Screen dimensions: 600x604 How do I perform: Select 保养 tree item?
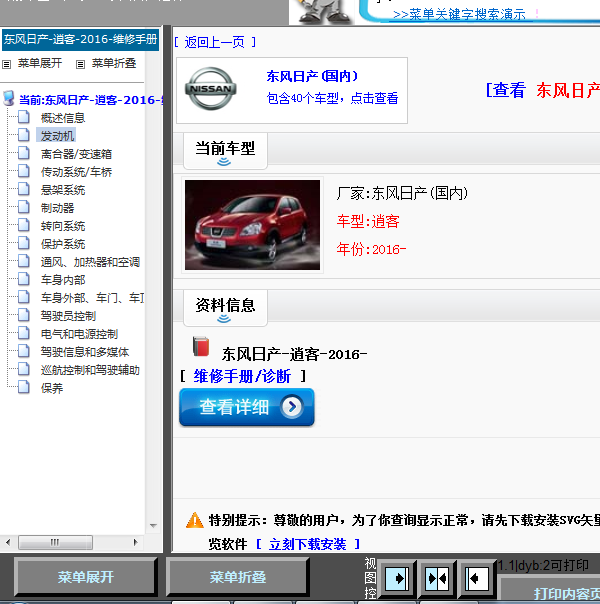(x=52, y=388)
